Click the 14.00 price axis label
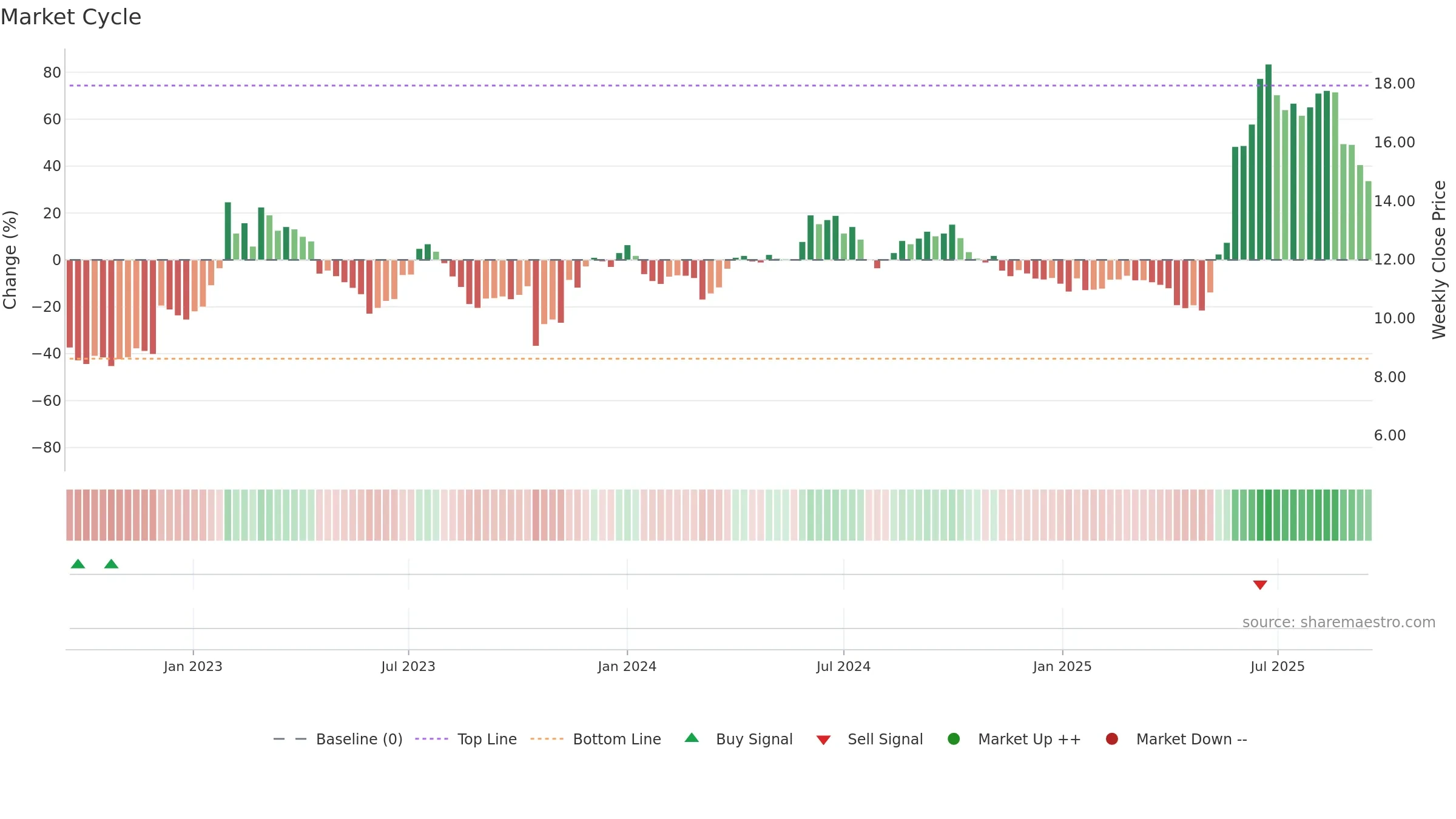This screenshot has width=1456, height=819. (1394, 201)
